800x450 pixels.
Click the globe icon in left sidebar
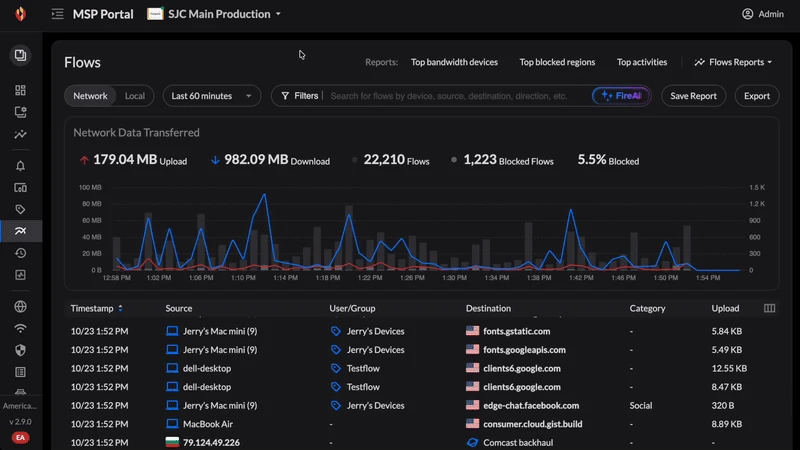20,307
